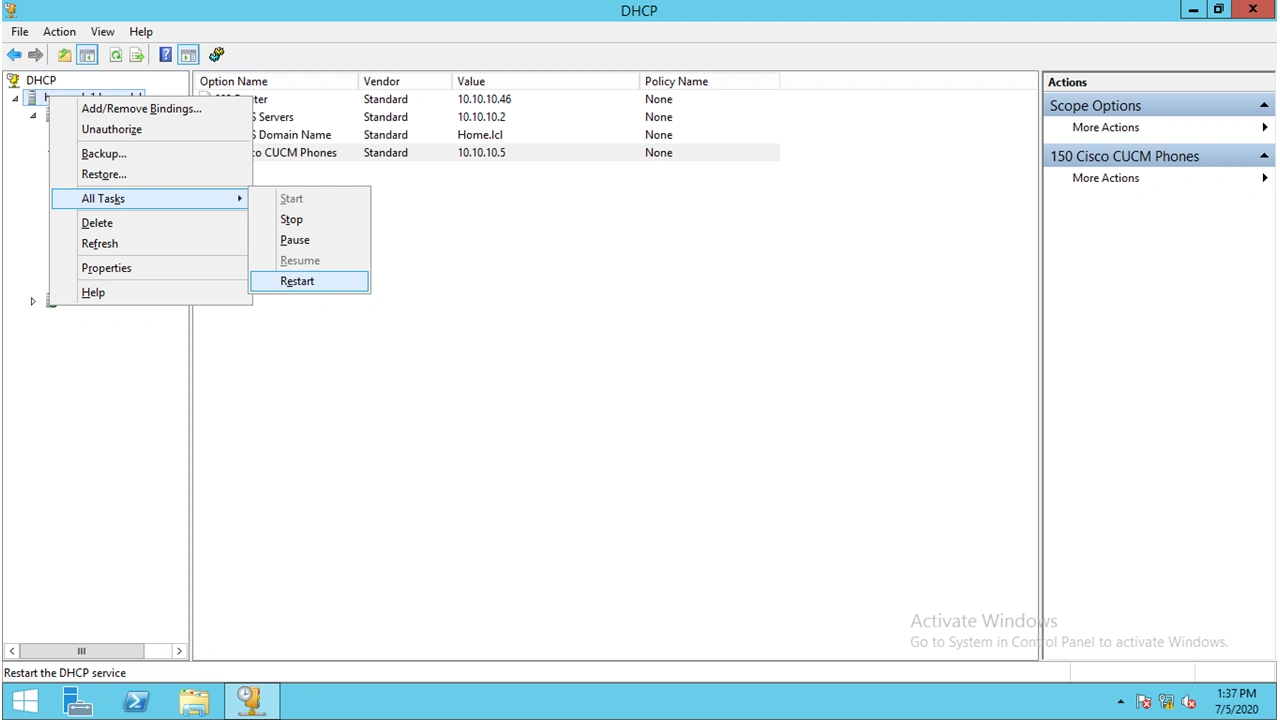Open the Help menu in the menu bar
Image resolution: width=1280 pixels, height=720 pixels.
pos(141,32)
